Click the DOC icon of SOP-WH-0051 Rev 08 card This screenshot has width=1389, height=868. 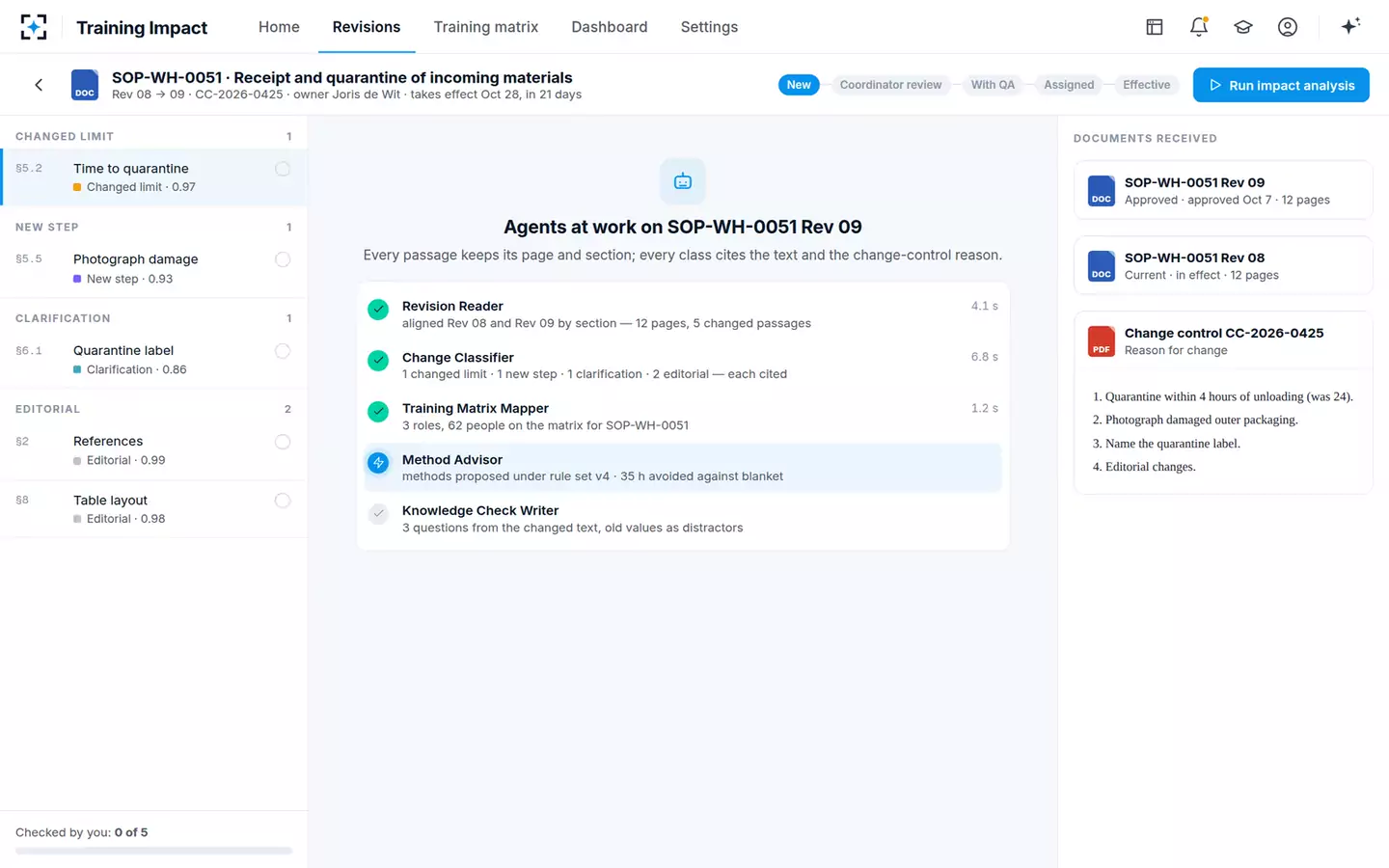tap(1102, 265)
